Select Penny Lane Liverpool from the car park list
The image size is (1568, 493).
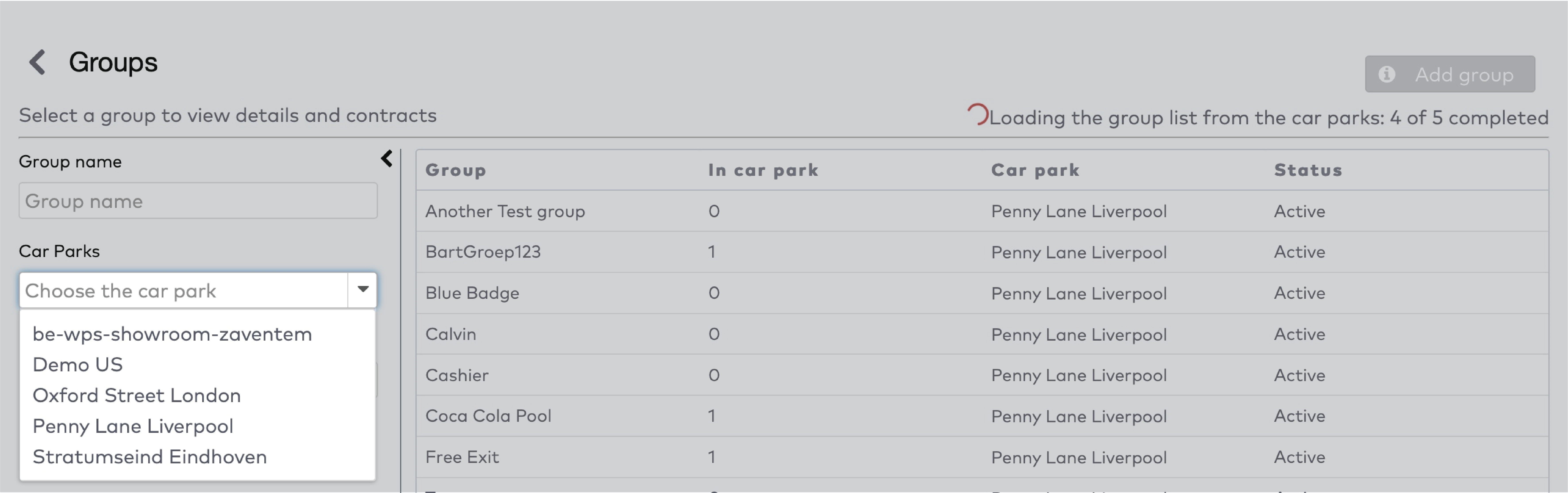point(133,426)
